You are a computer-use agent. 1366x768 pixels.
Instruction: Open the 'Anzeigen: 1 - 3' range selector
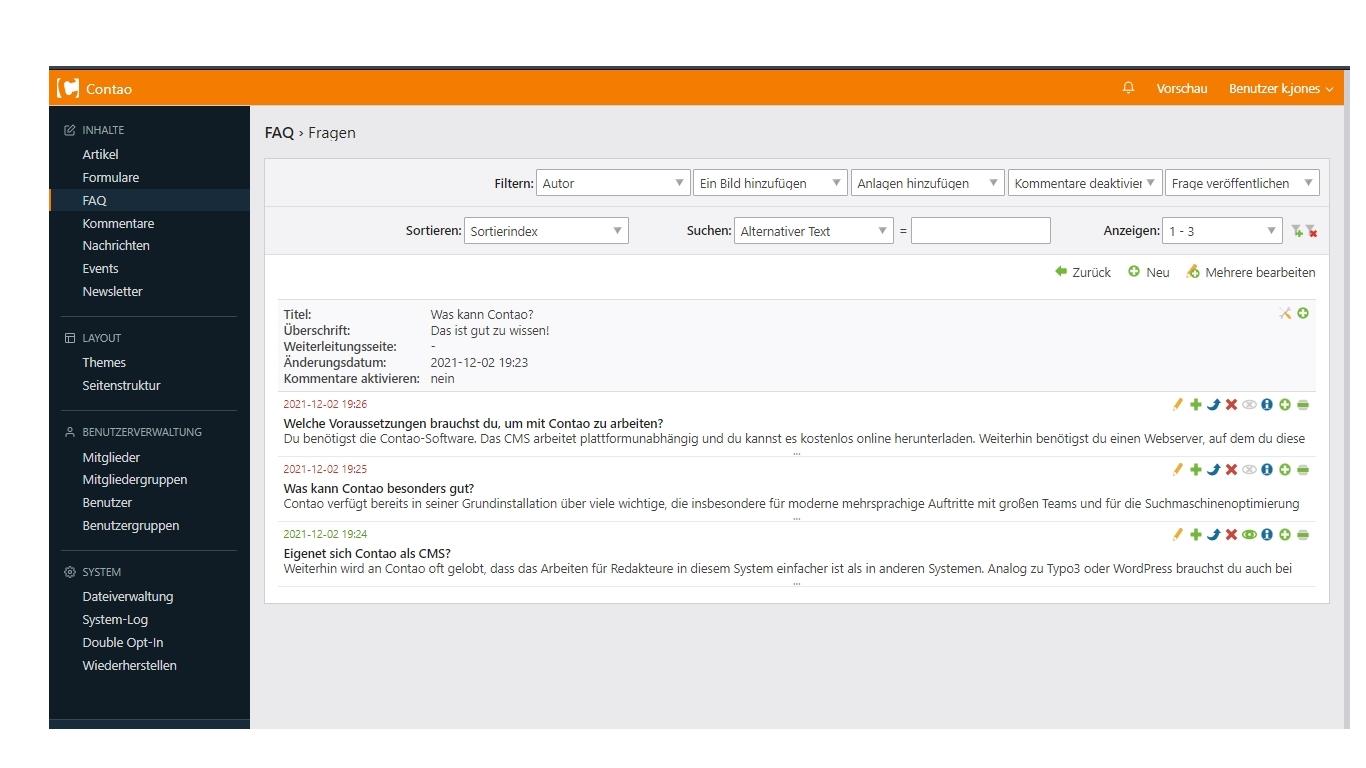pyautogui.click(x=1221, y=230)
